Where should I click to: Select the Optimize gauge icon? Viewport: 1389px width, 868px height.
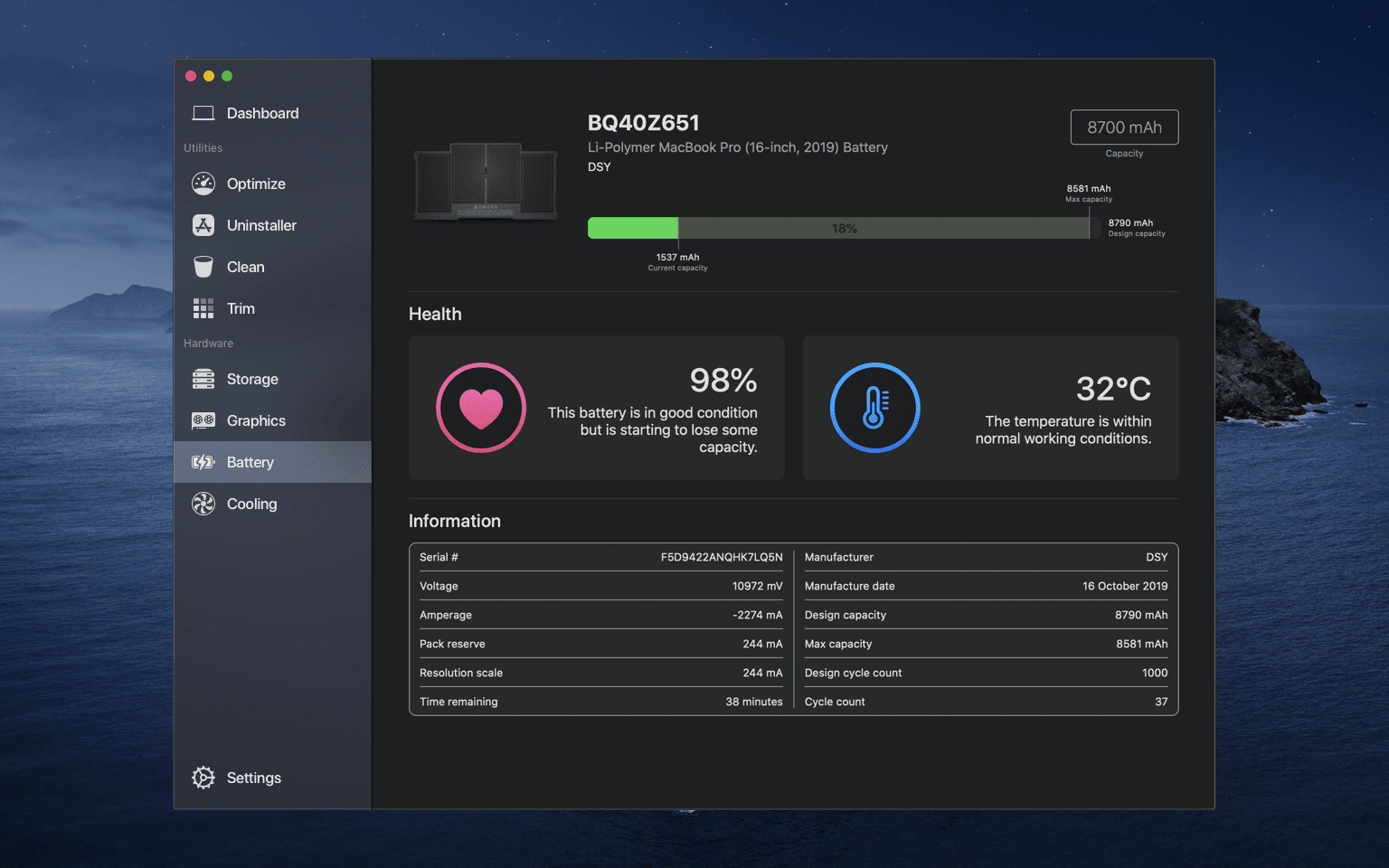pos(203,184)
